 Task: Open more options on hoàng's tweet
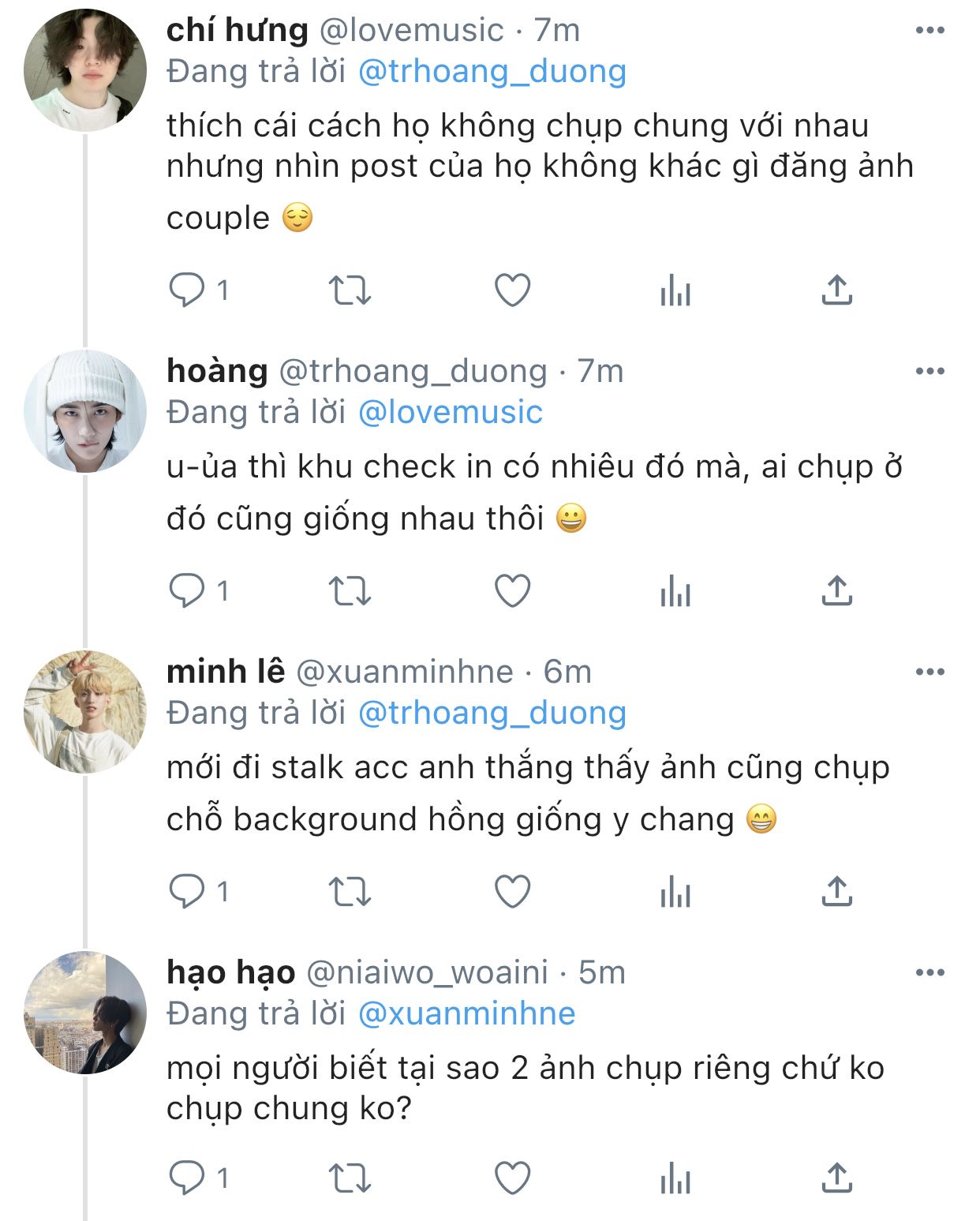pyautogui.click(x=930, y=372)
